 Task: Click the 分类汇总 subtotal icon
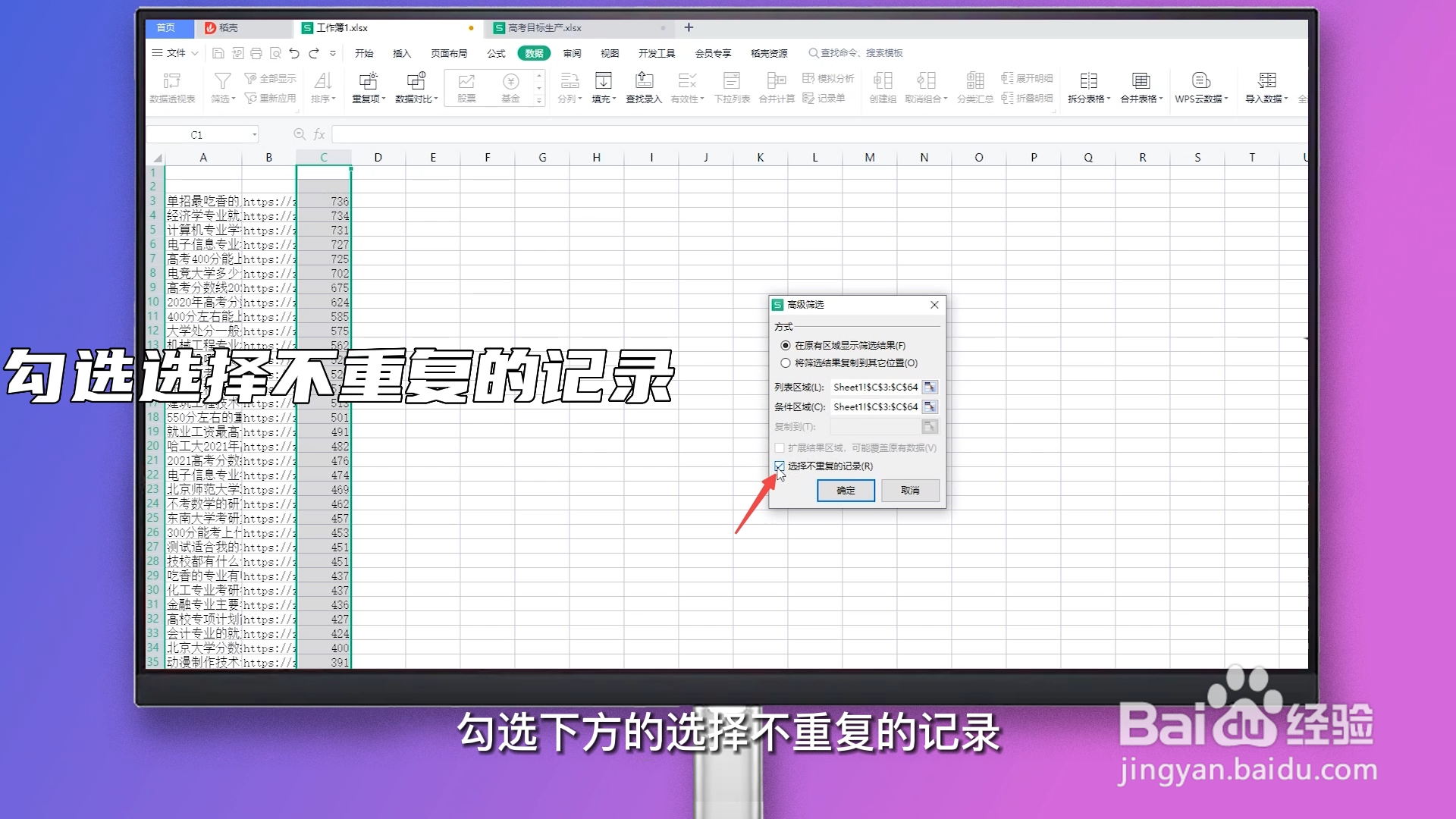tap(975, 87)
